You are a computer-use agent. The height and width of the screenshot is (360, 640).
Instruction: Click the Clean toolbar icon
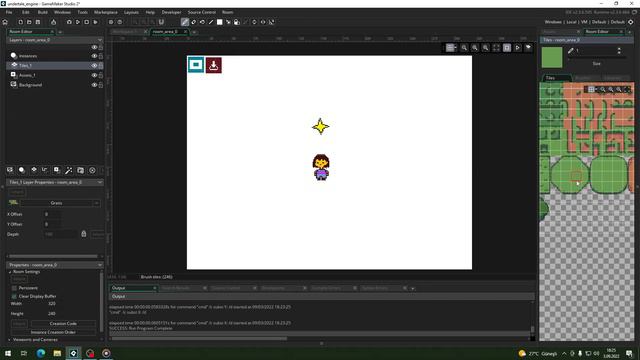click(96, 22)
